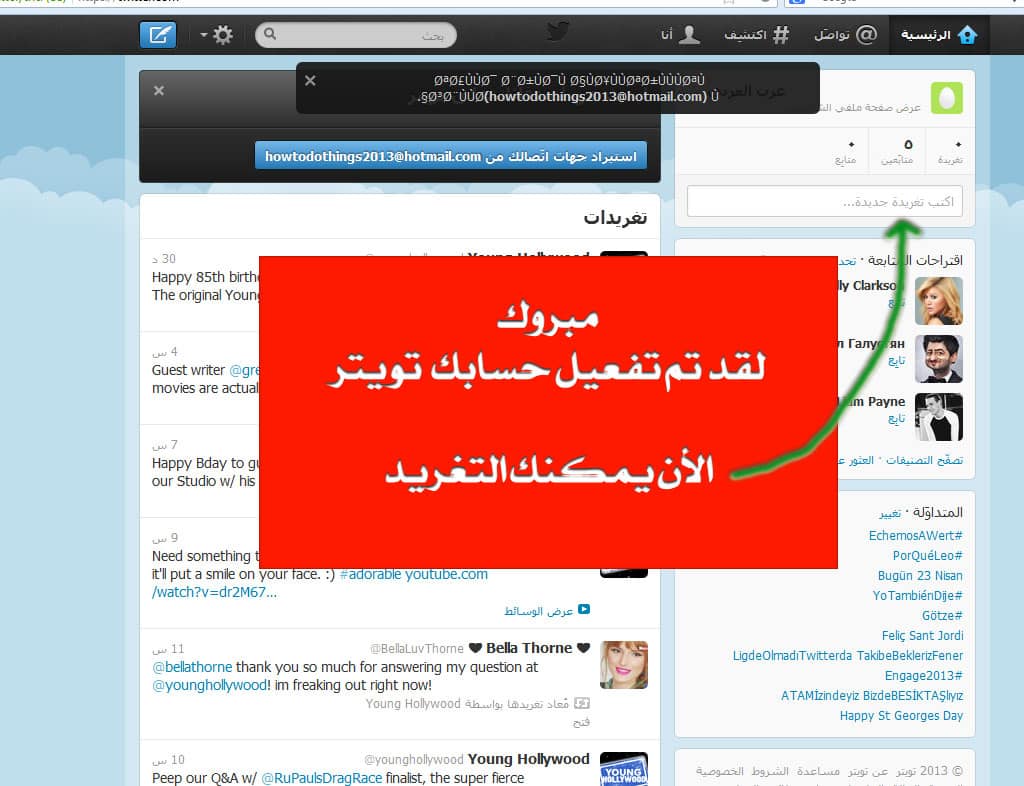The height and width of the screenshot is (786, 1024).
Task: Click عرض الوسائط view media link
Action: point(539,610)
